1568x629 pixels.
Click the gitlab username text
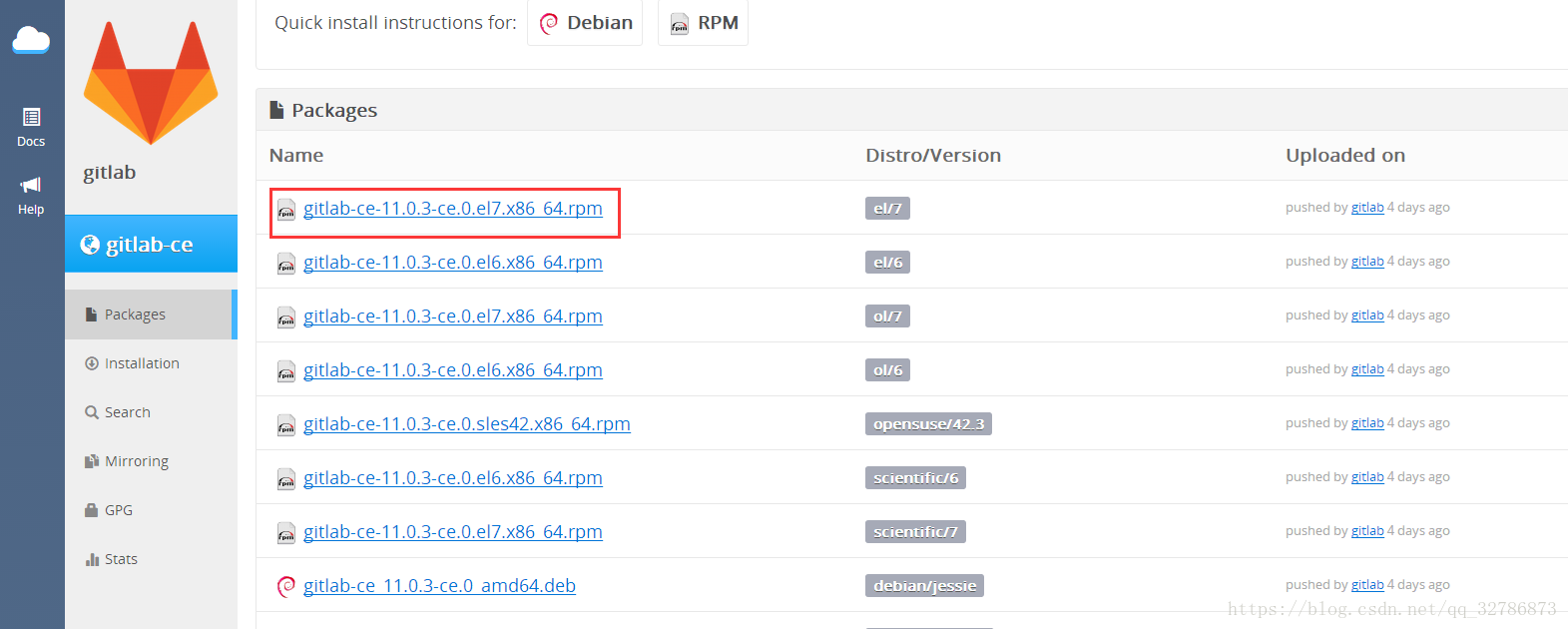[x=109, y=172]
